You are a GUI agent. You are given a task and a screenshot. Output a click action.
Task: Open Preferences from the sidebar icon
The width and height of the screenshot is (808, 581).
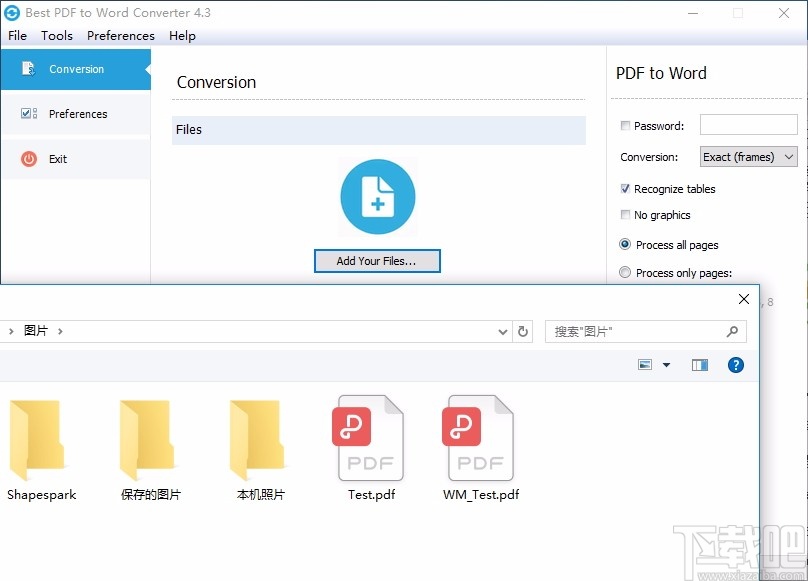[28, 113]
